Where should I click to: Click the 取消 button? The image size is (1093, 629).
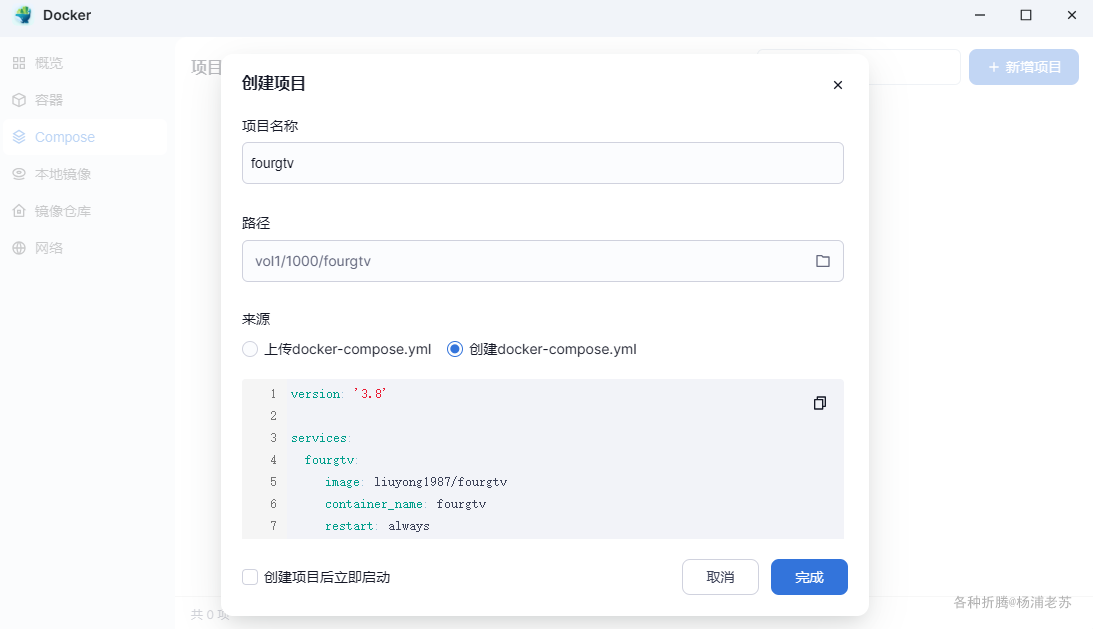[720, 577]
